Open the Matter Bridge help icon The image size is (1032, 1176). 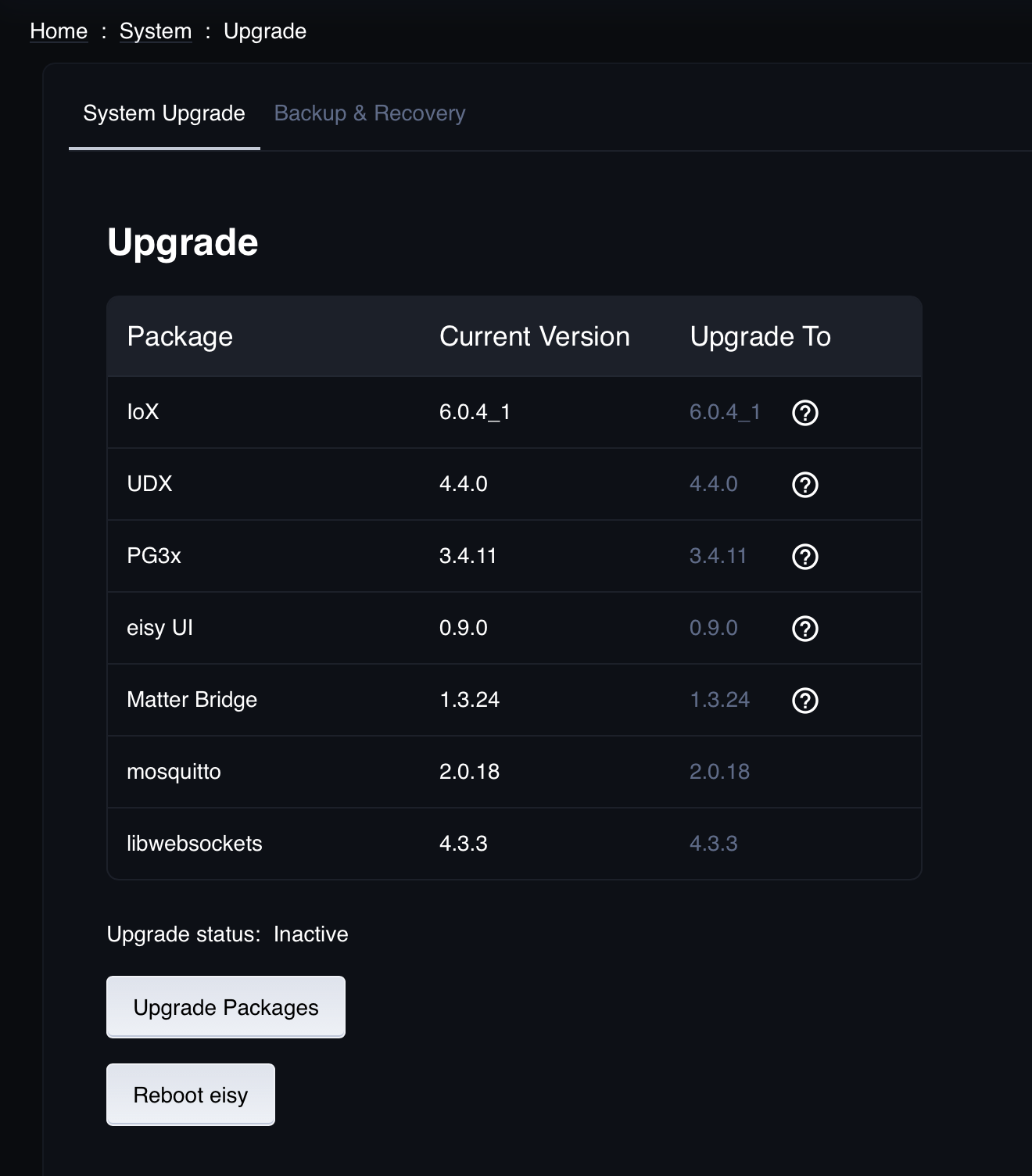click(804, 701)
